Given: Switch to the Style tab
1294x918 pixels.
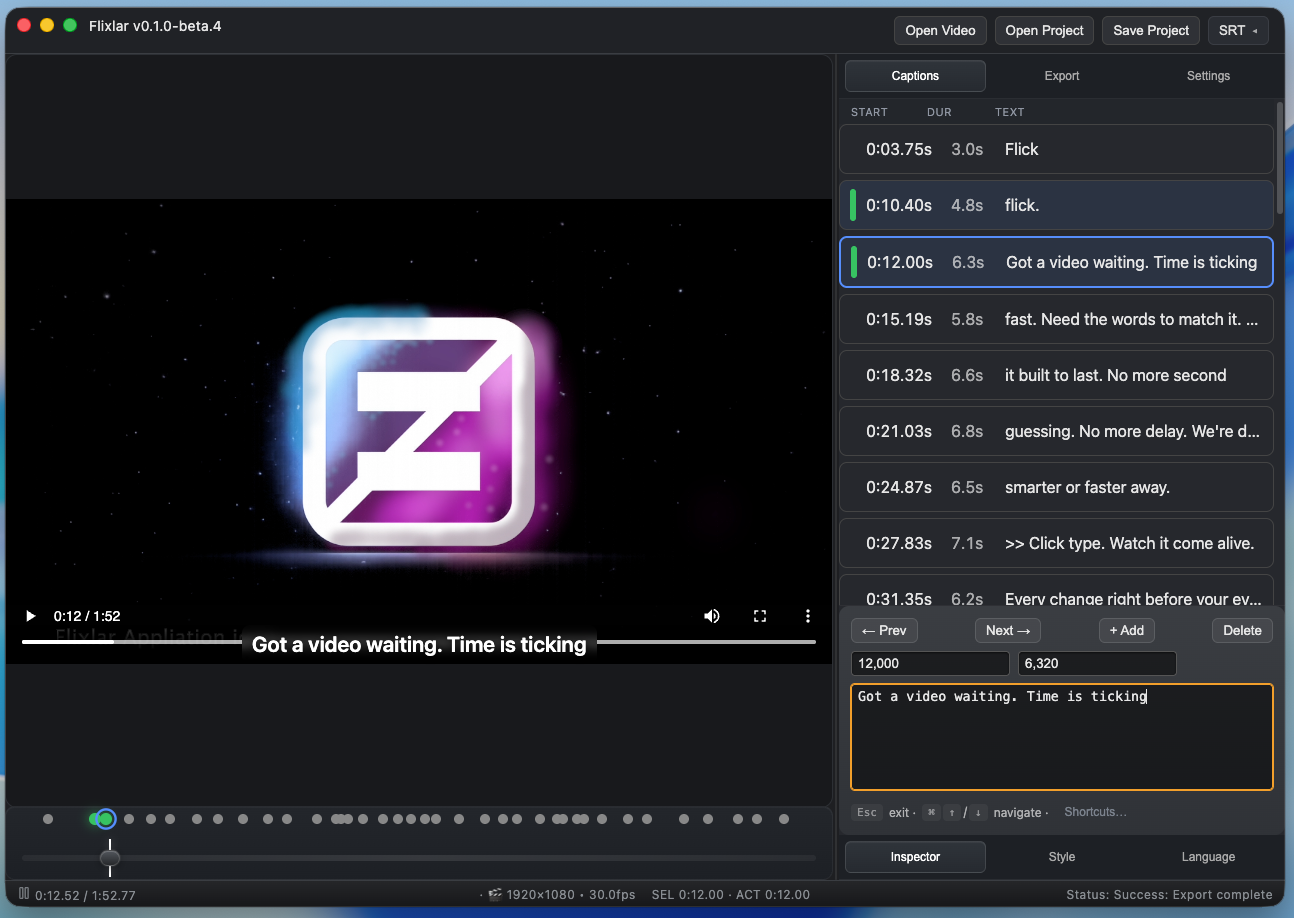Looking at the screenshot, I should click(x=1061, y=857).
